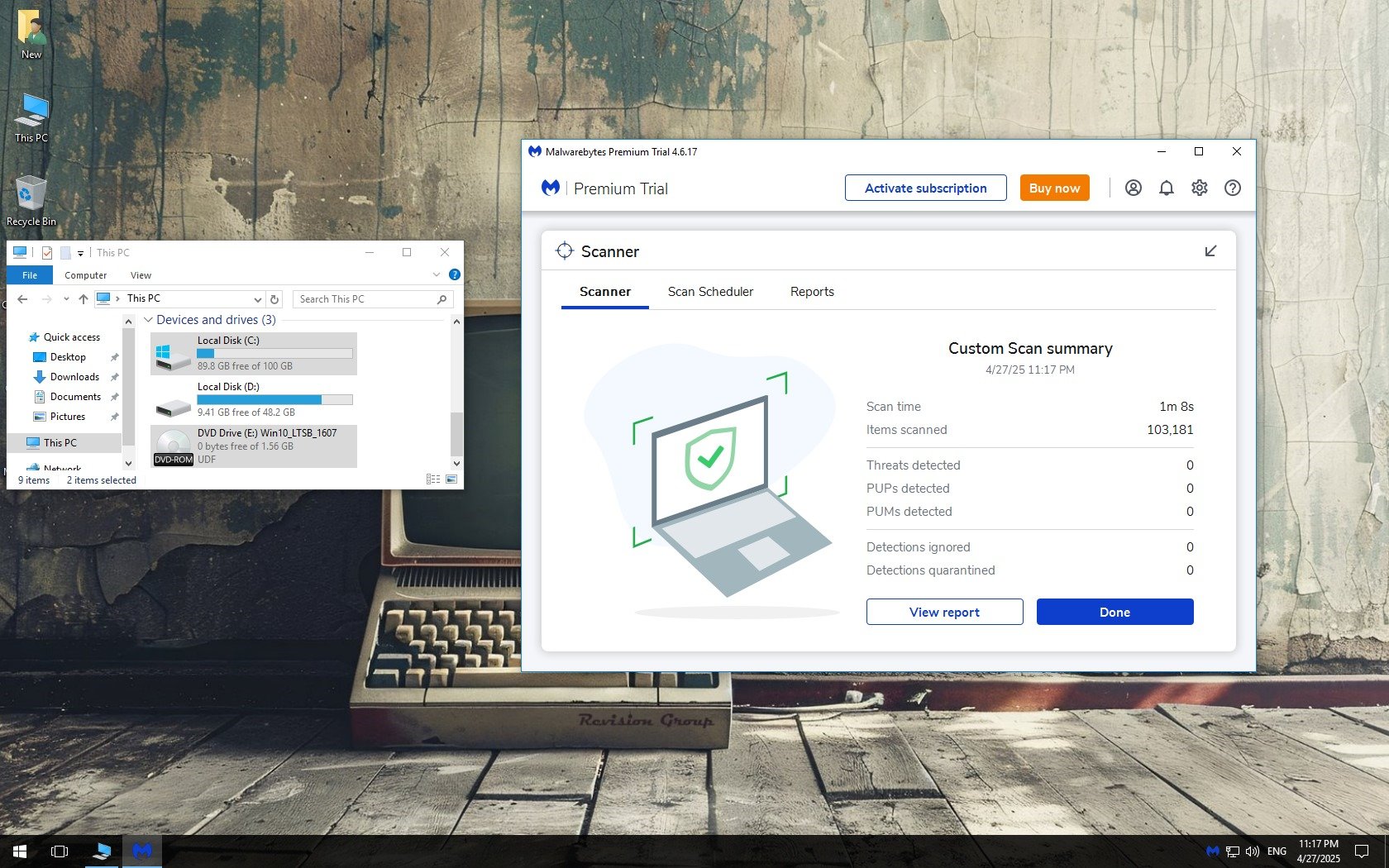
Task: Open the network icon in the system tray
Action: pyautogui.click(x=1233, y=851)
